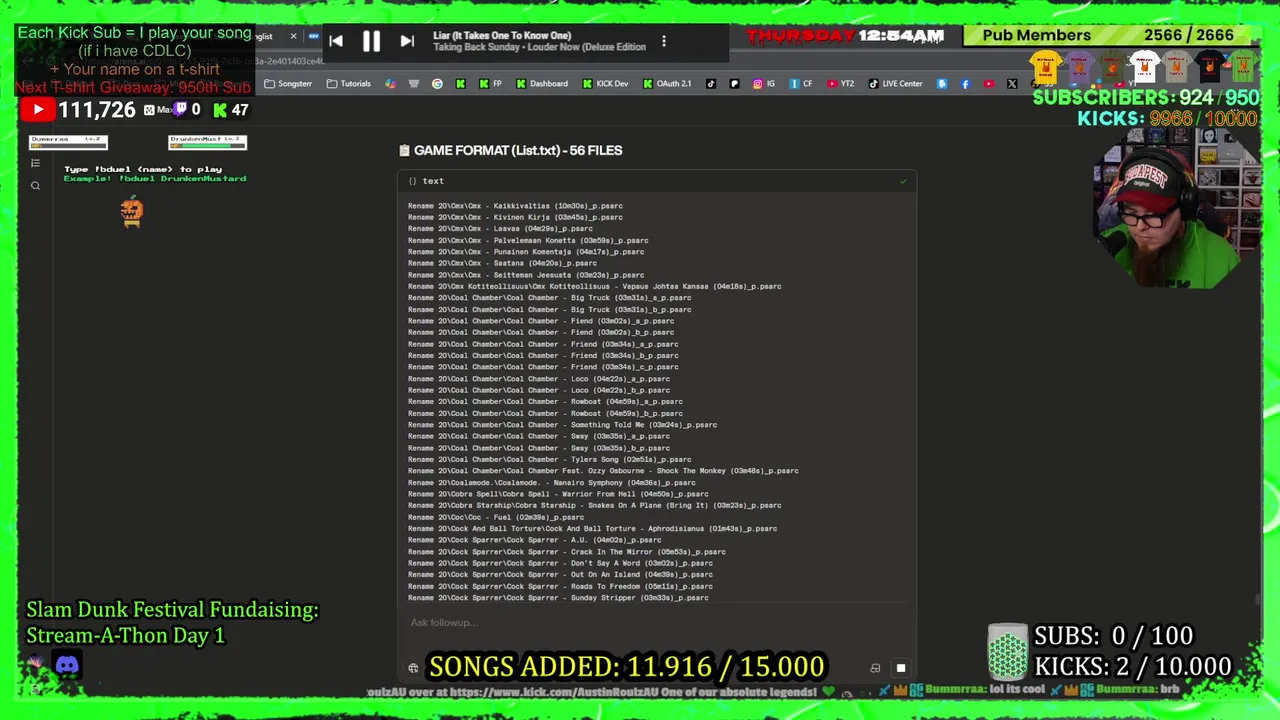
Task: Click the line 'Cock Sparrer - Roads To Freedom'
Action: 560,586
